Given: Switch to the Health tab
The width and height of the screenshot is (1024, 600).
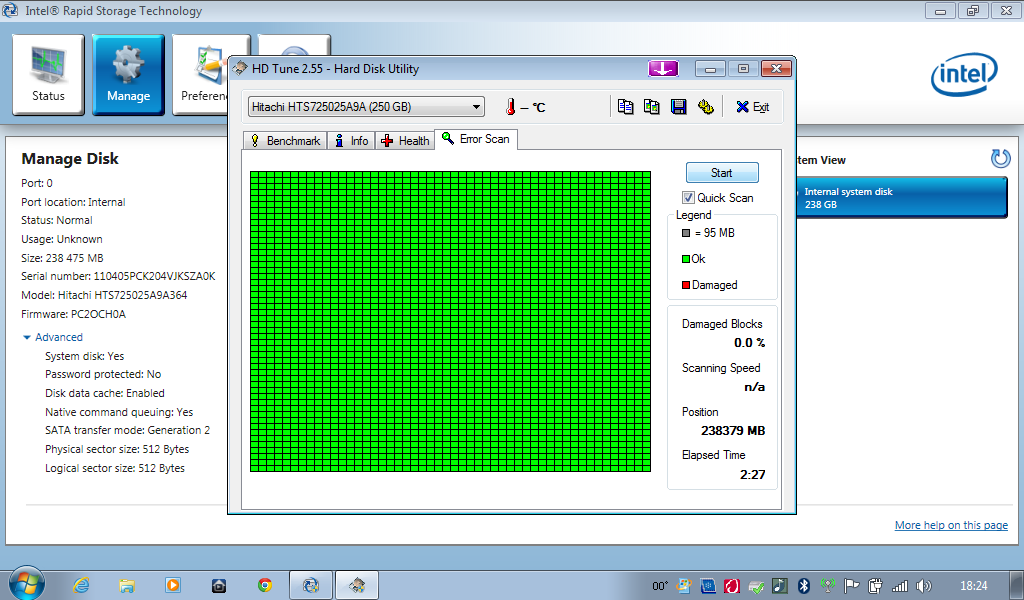Looking at the screenshot, I should tap(405, 140).
